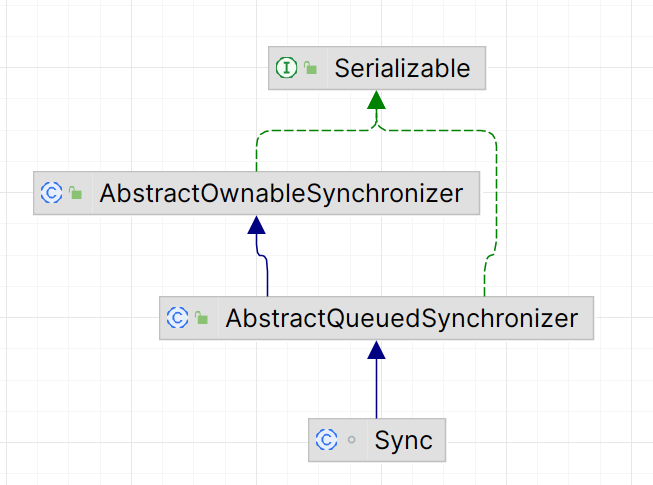Image resolution: width=653 pixels, height=485 pixels.
Task: Select the AbstractQueuedSynchronizer class label
Action: point(401,318)
